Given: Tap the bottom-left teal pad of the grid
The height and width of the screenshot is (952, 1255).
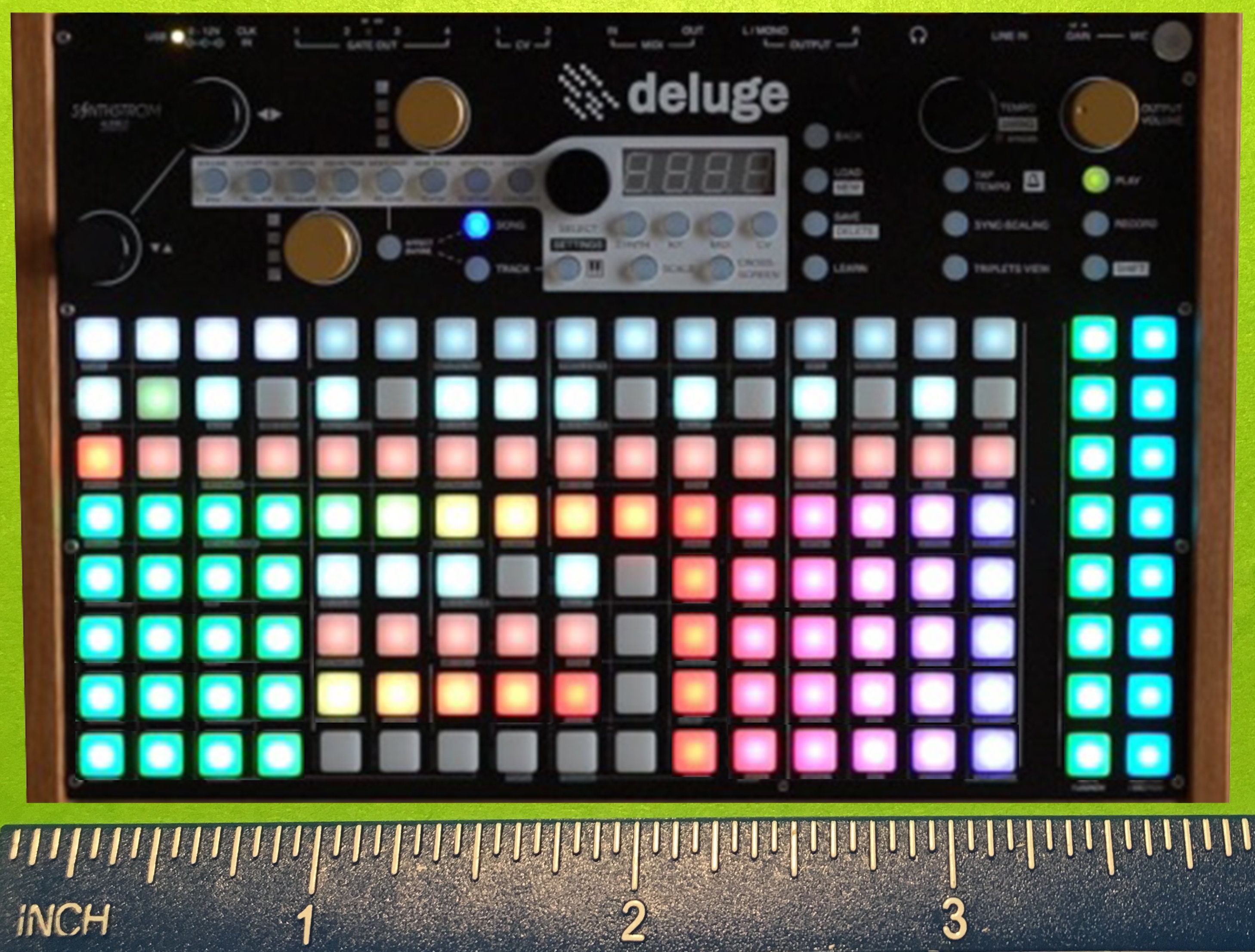Looking at the screenshot, I should [101, 754].
